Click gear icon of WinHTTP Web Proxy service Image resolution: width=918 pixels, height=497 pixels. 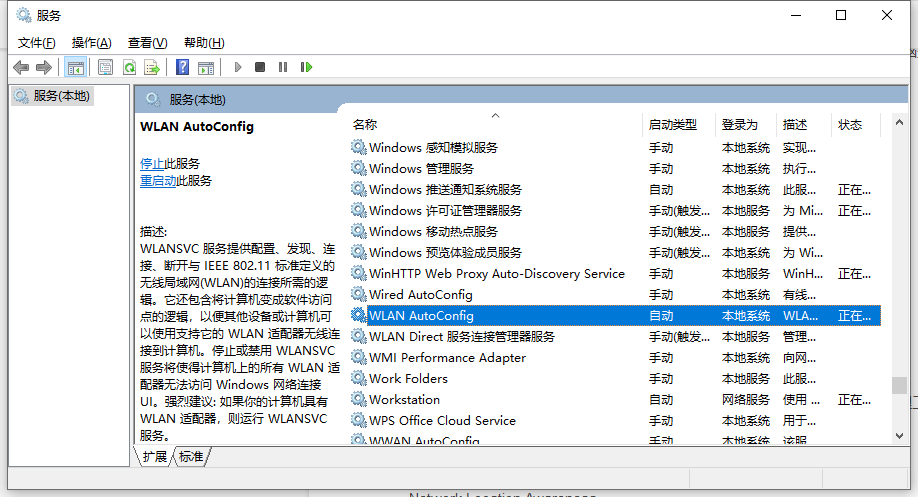click(x=358, y=273)
